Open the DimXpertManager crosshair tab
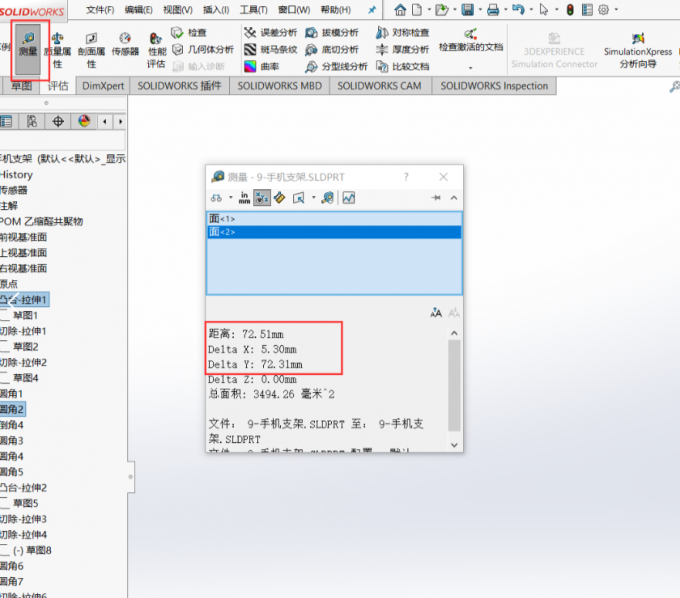 pos(58,121)
